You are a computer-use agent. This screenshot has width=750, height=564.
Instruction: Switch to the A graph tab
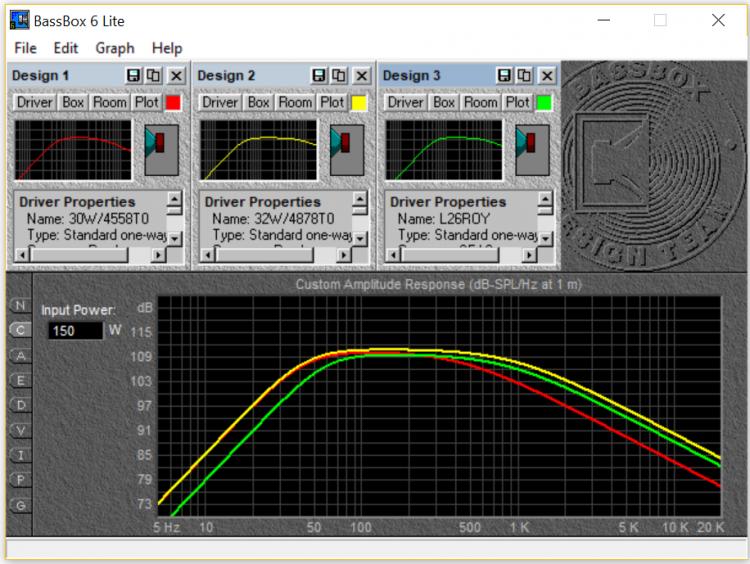[x=19, y=356]
